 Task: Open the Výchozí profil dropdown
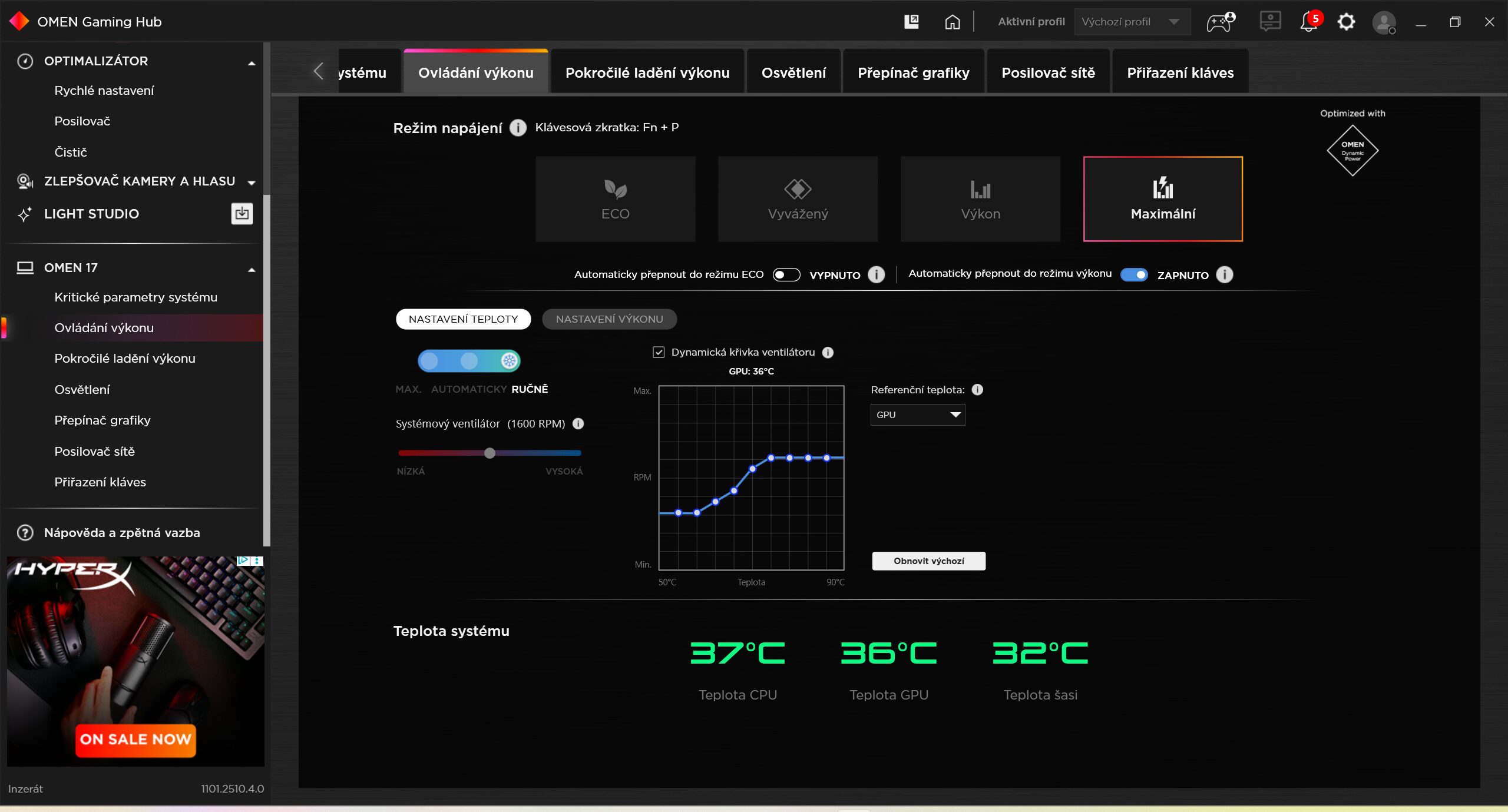coord(1131,22)
